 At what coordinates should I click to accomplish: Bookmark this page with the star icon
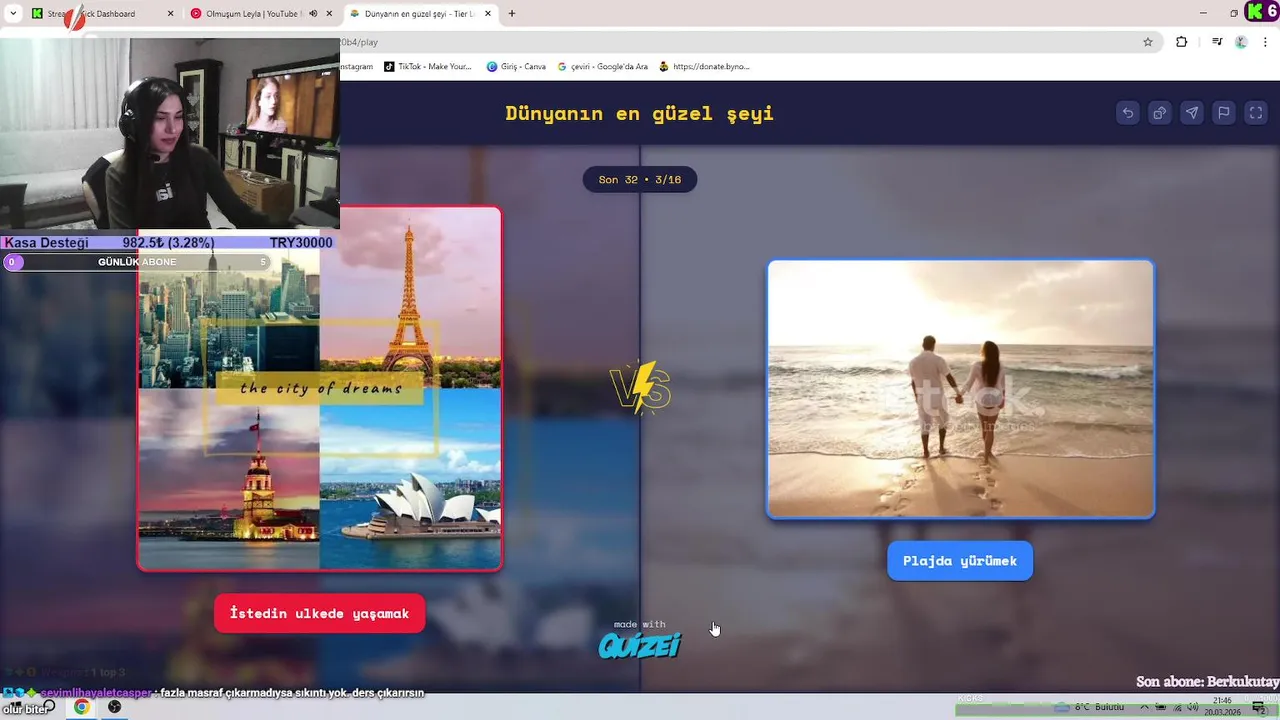pyautogui.click(x=1148, y=42)
